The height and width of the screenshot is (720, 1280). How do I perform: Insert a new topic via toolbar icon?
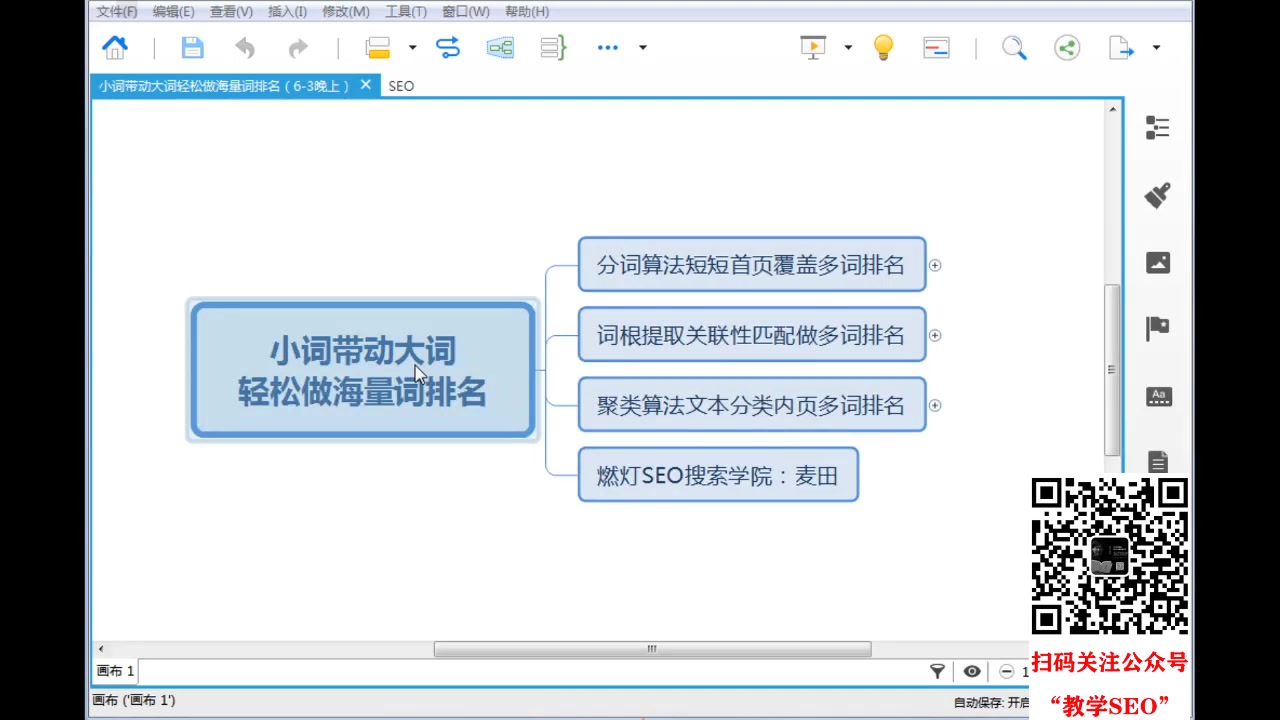tap(378, 47)
